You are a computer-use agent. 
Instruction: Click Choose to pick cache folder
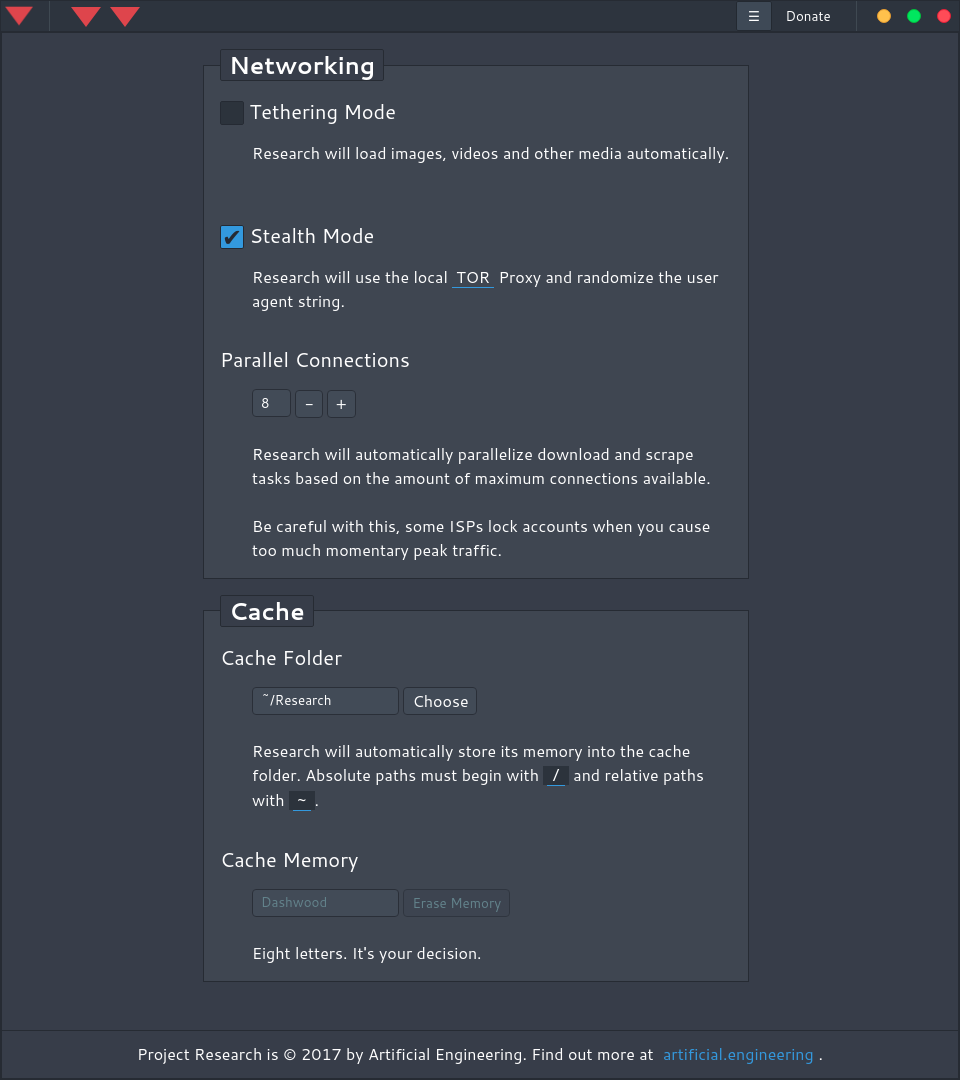440,701
